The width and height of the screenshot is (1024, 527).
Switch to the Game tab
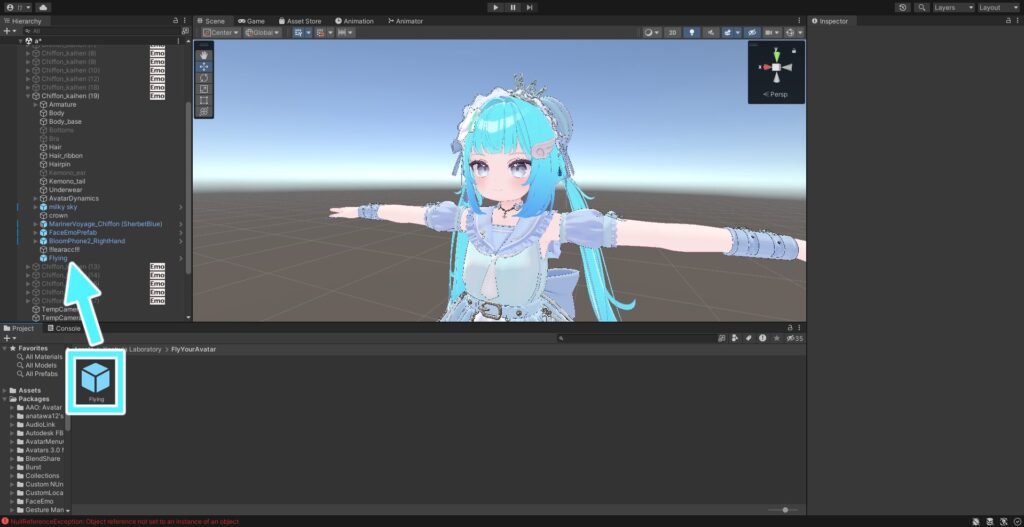coord(251,20)
